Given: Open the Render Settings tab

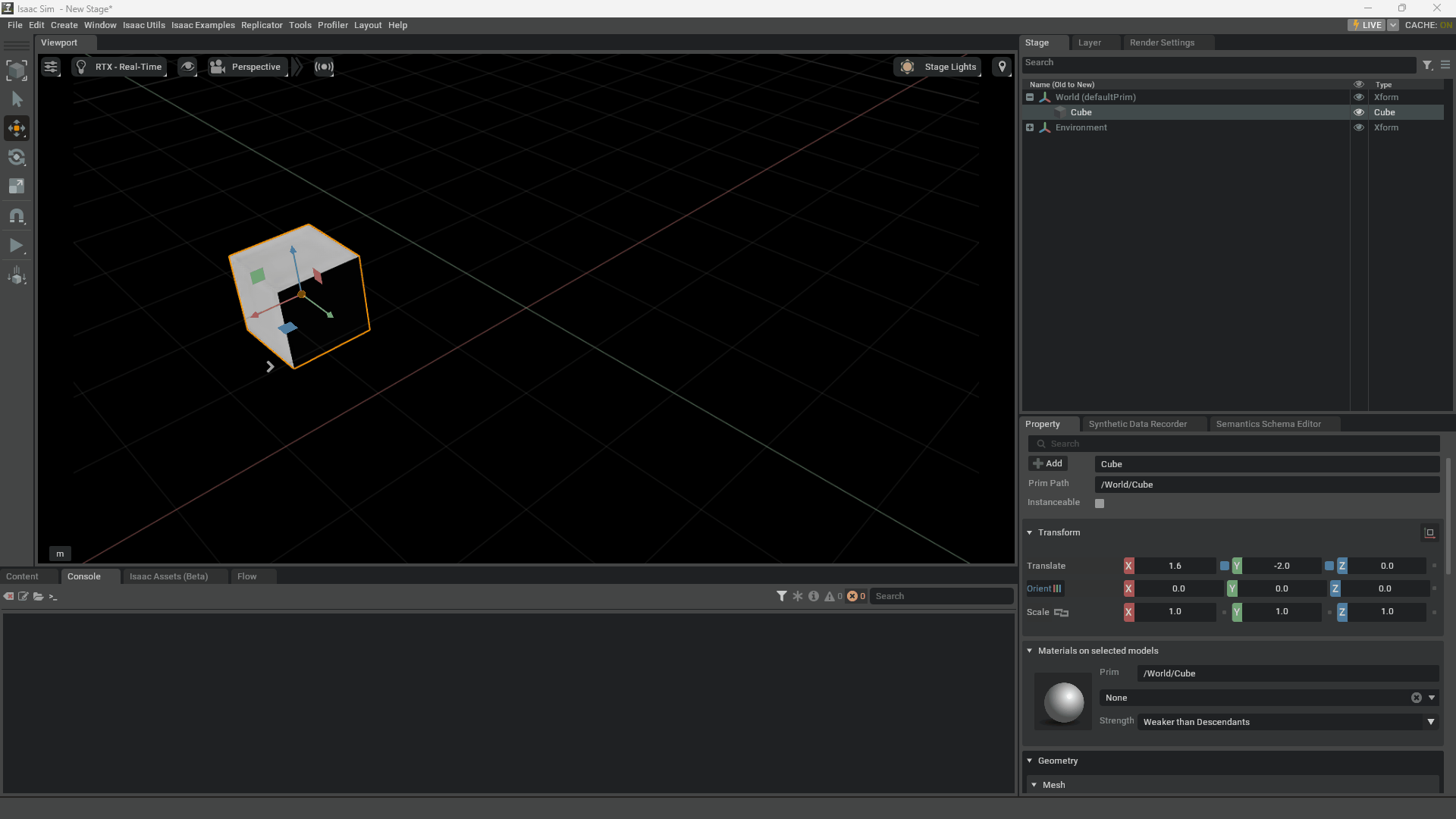Looking at the screenshot, I should [1162, 42].
